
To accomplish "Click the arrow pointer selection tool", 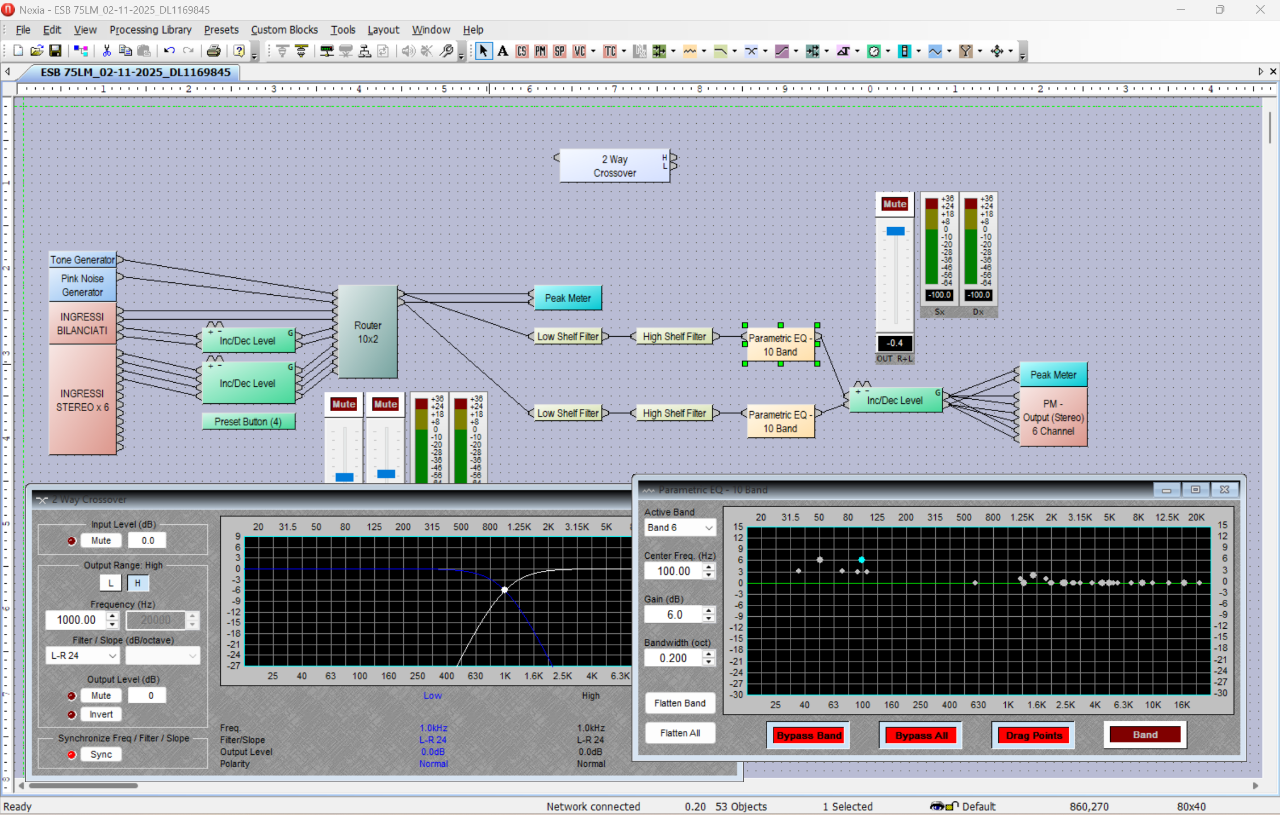I will pyautogui.click(x=484, y=51).
